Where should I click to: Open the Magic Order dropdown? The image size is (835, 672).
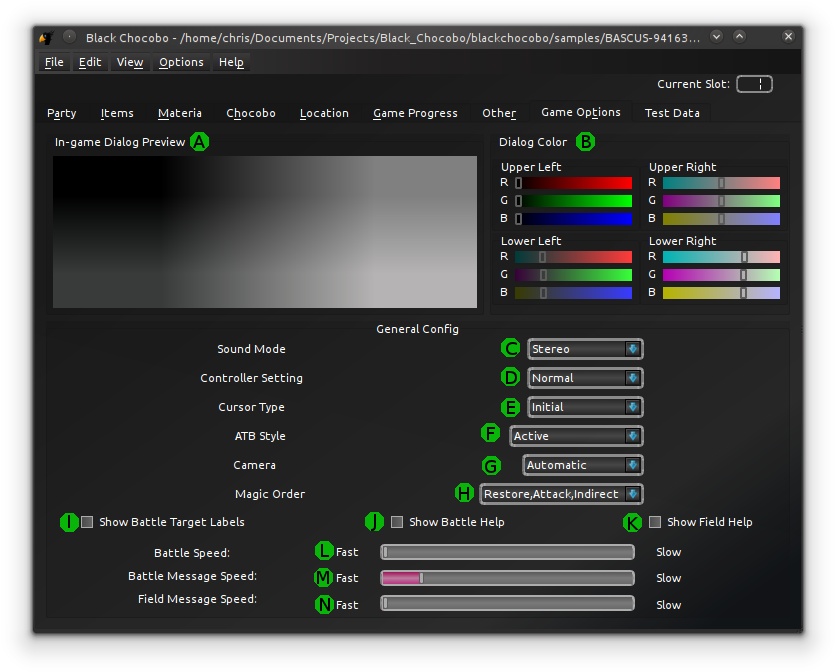(562, 493)
